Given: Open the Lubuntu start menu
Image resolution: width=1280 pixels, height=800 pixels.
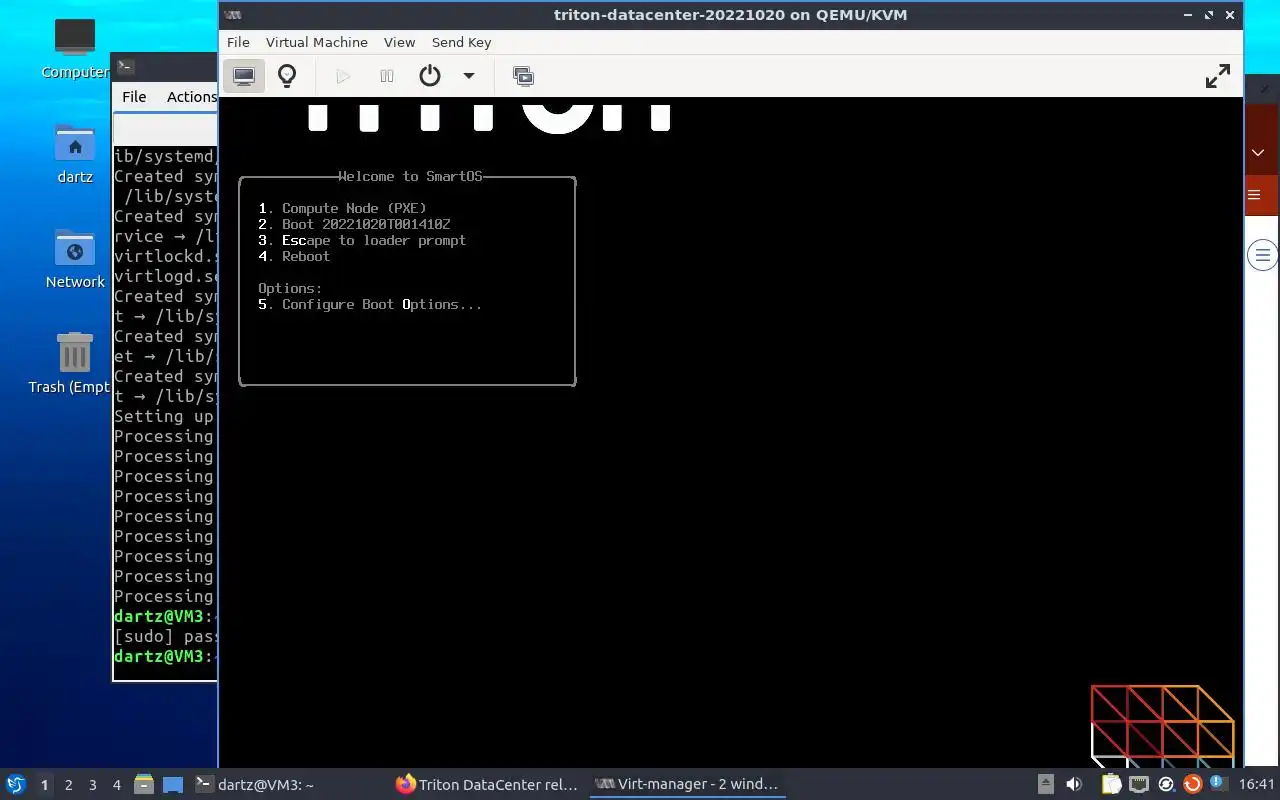Looking at the screenshot, I should click(16, 784).
